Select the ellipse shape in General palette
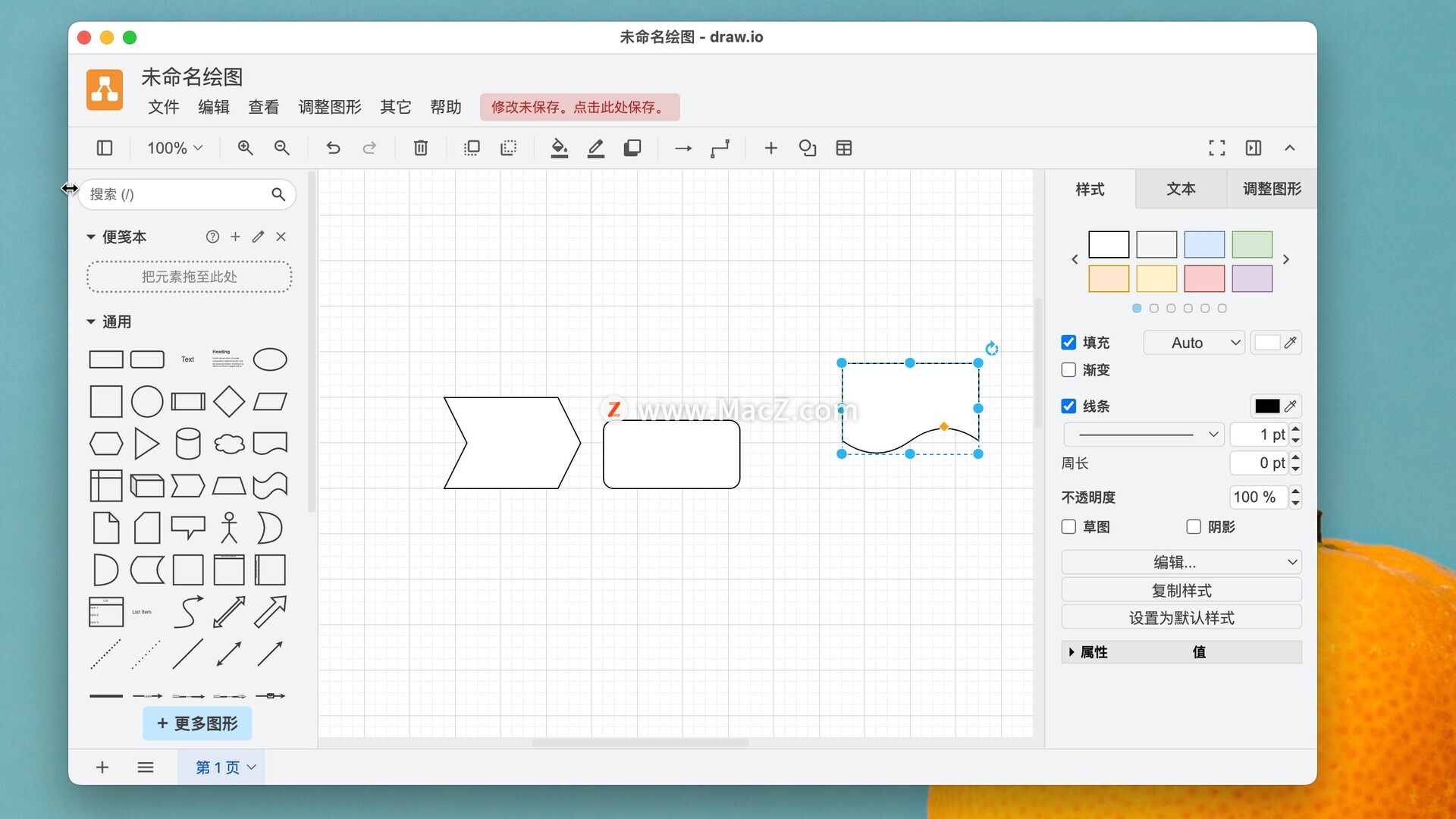Screen dimensions: 1456x819 coord(270,359)
